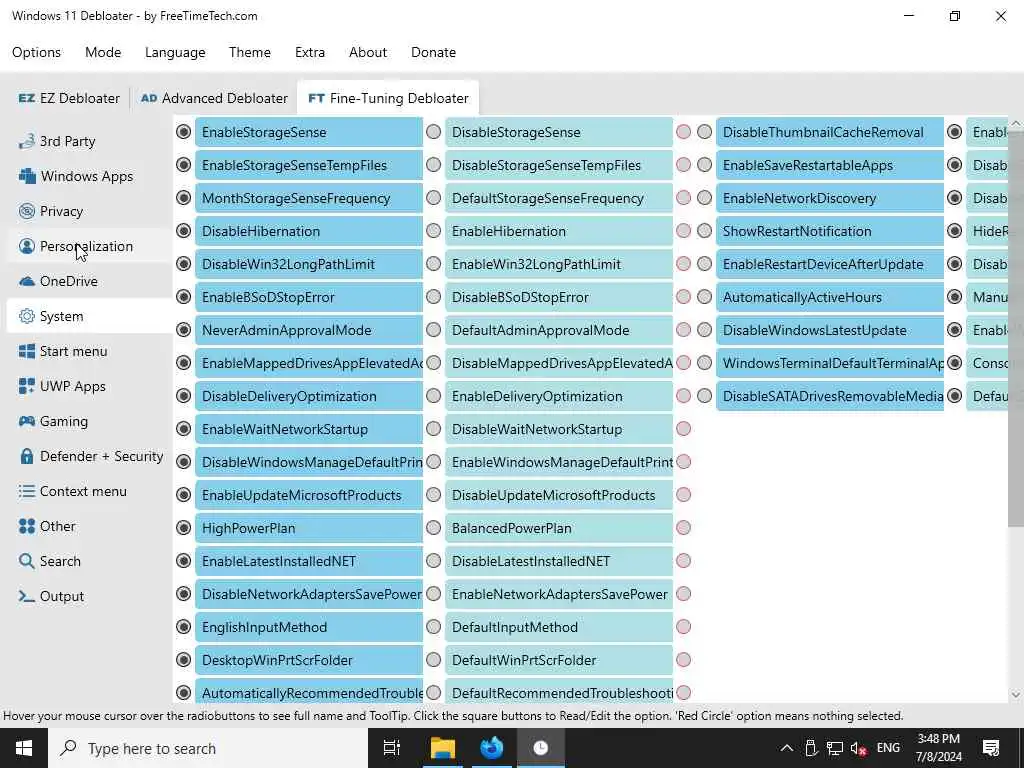Open the Start menu Windows icon
1024x768 pixels.
(27, 351)
